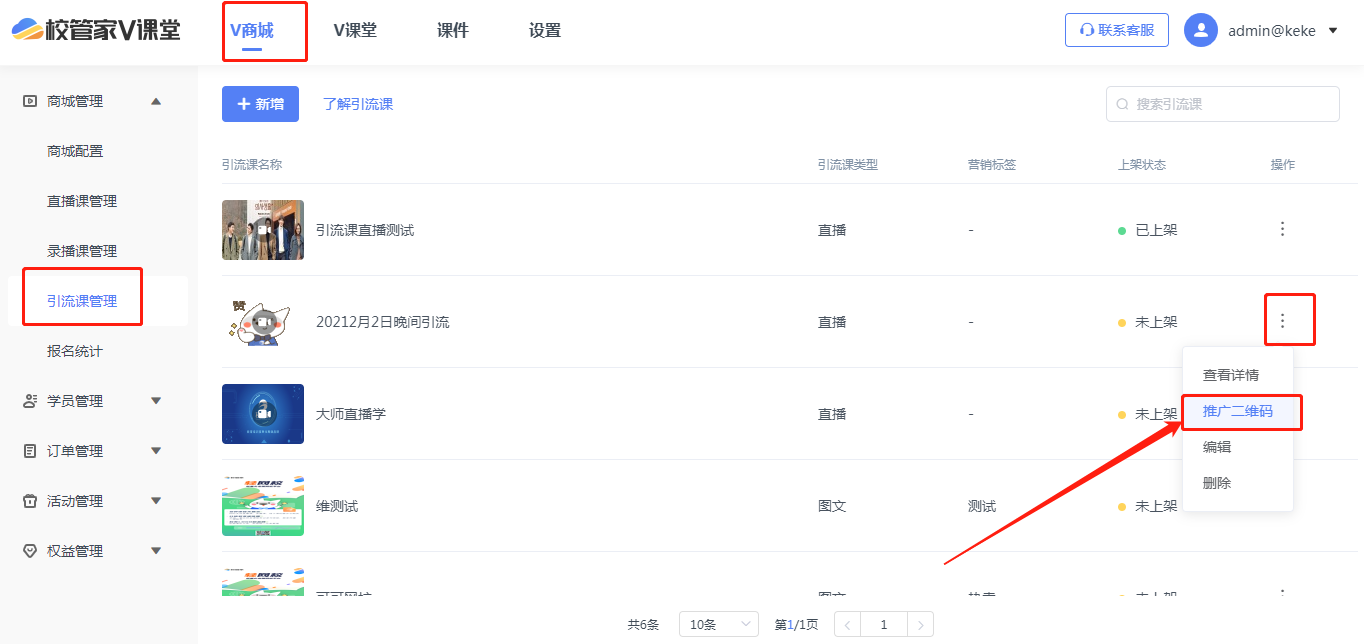The image size is (1364, 644).
Task: Open 直播课管理 in the sidebar
Action: (x=82, y=201)
